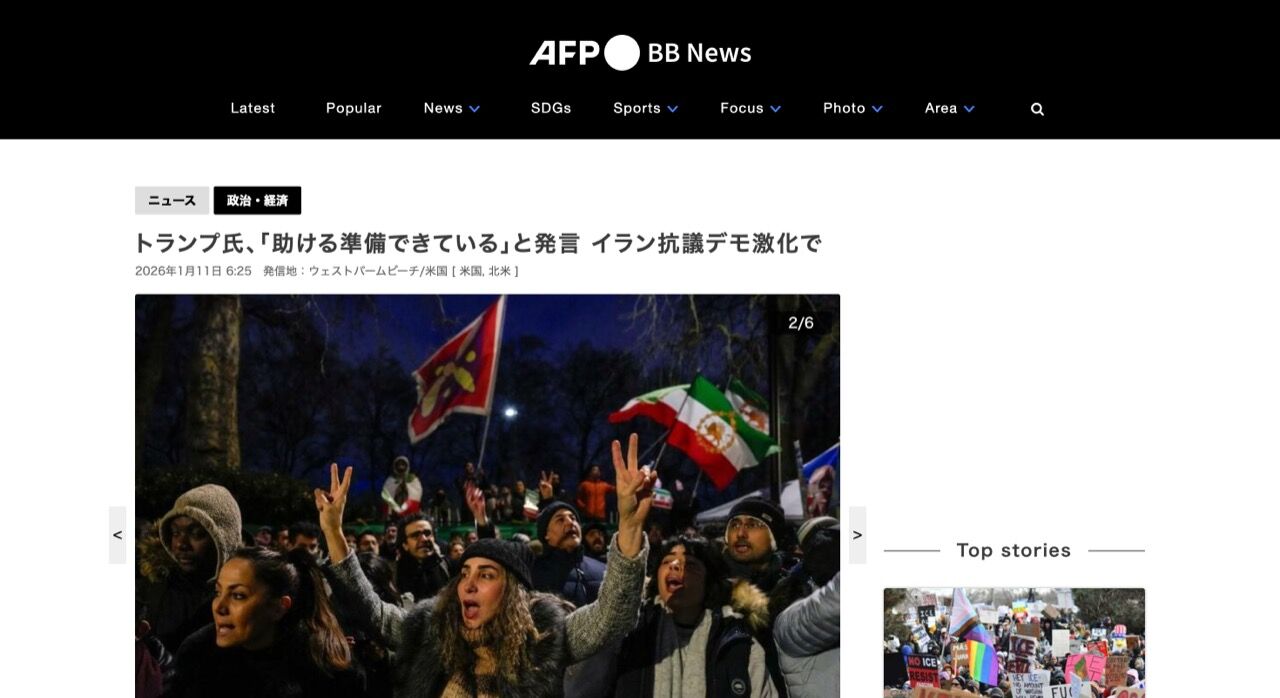Screen dimensions: 1280x698
Task: Click the main protest slideshow photo
Action: [487, 496]
